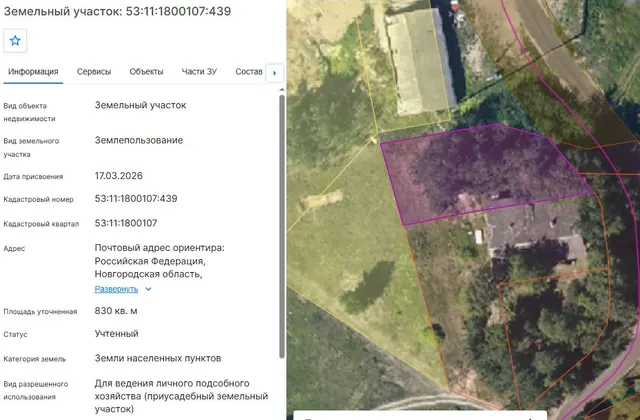Screen dimensions: 640x420
Task: Add parcel to favorites with star icon
Action: [x=15, y=40]
